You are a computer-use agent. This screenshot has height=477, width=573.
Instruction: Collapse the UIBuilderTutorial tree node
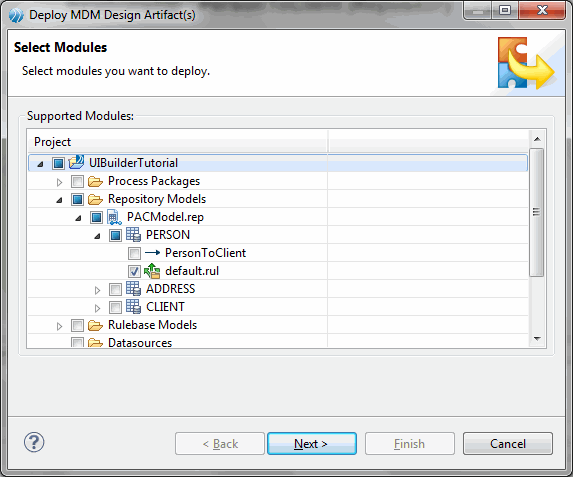click(40, 164)
